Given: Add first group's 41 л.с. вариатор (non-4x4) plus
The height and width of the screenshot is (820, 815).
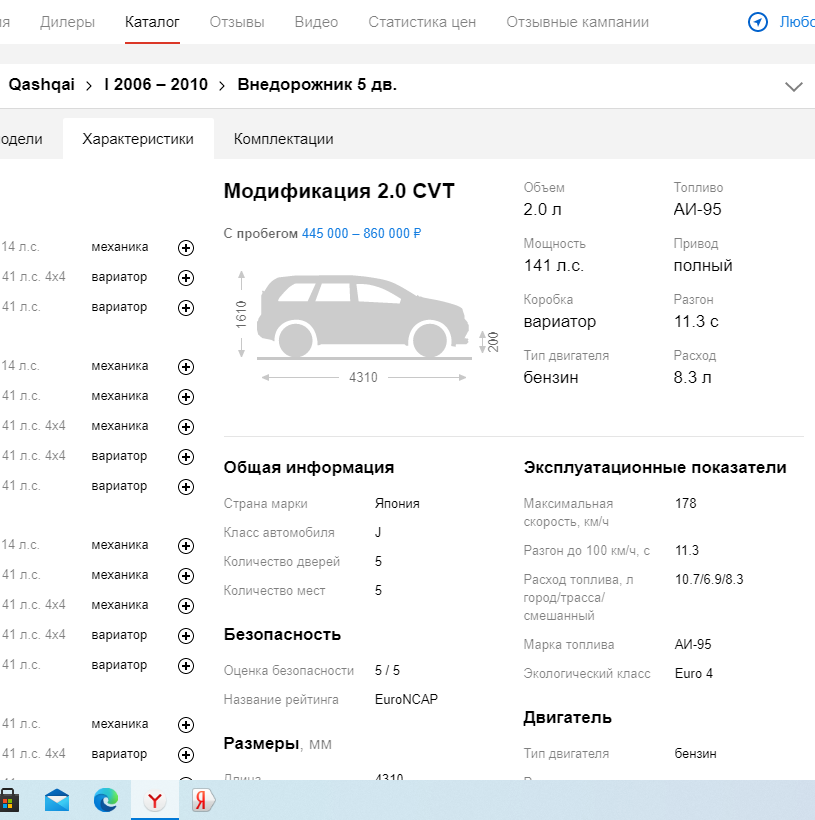Looking at the screenshot, I should click(186, 308).
